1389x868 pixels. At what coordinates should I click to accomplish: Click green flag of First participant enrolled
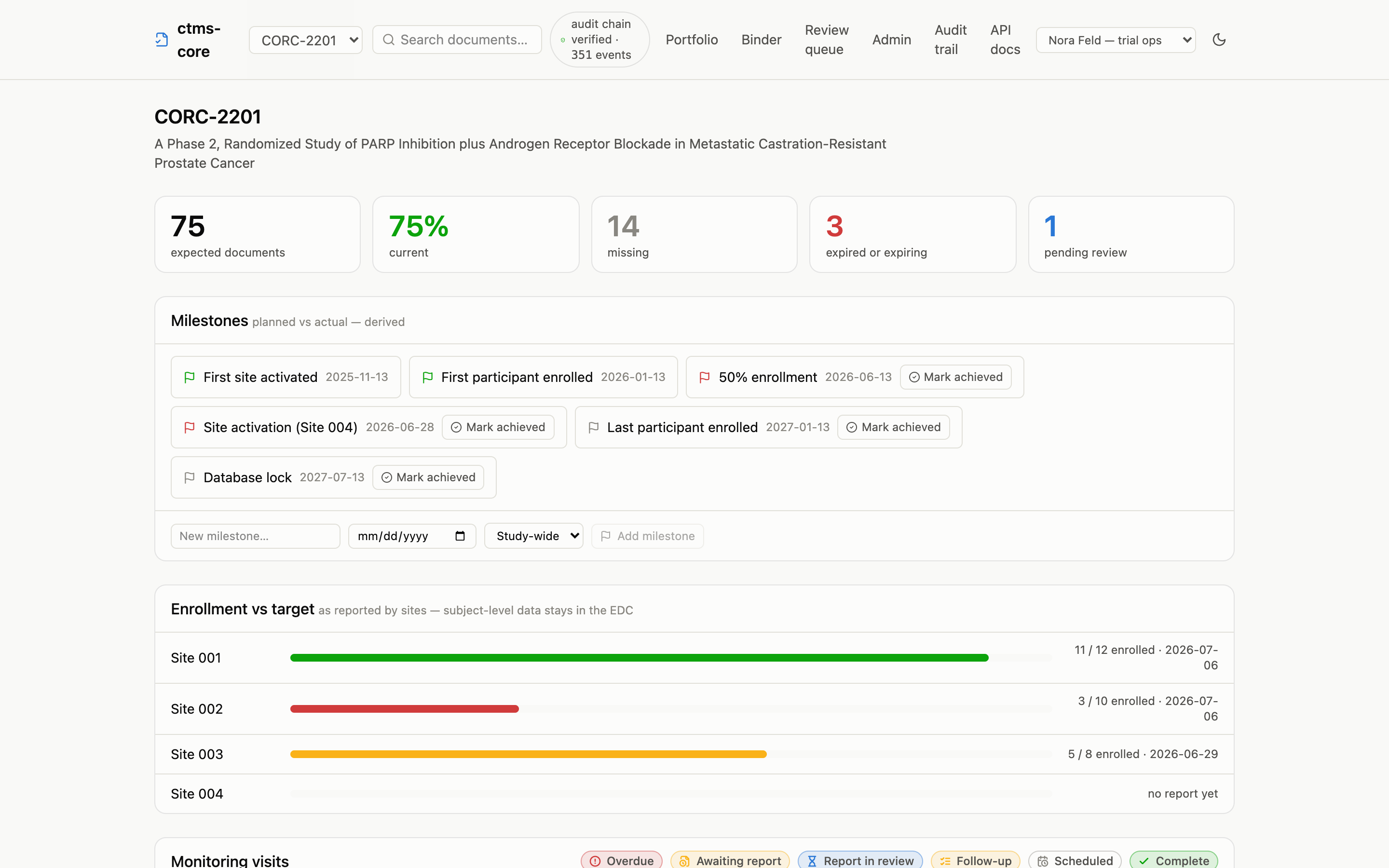(x=428, y=377)
